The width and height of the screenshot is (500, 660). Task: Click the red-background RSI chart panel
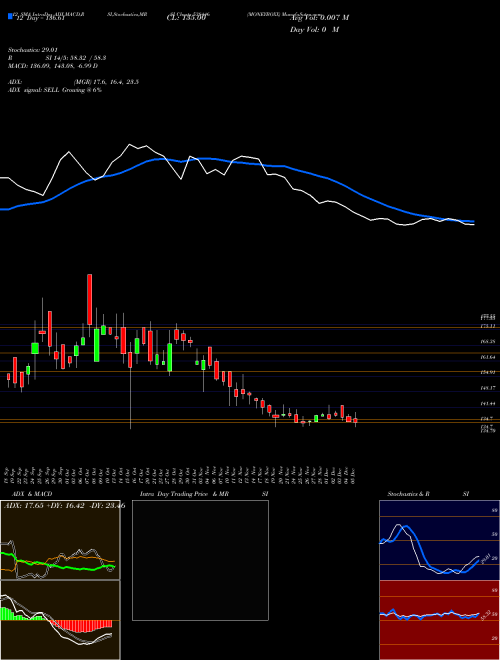[x=439, y=620]
